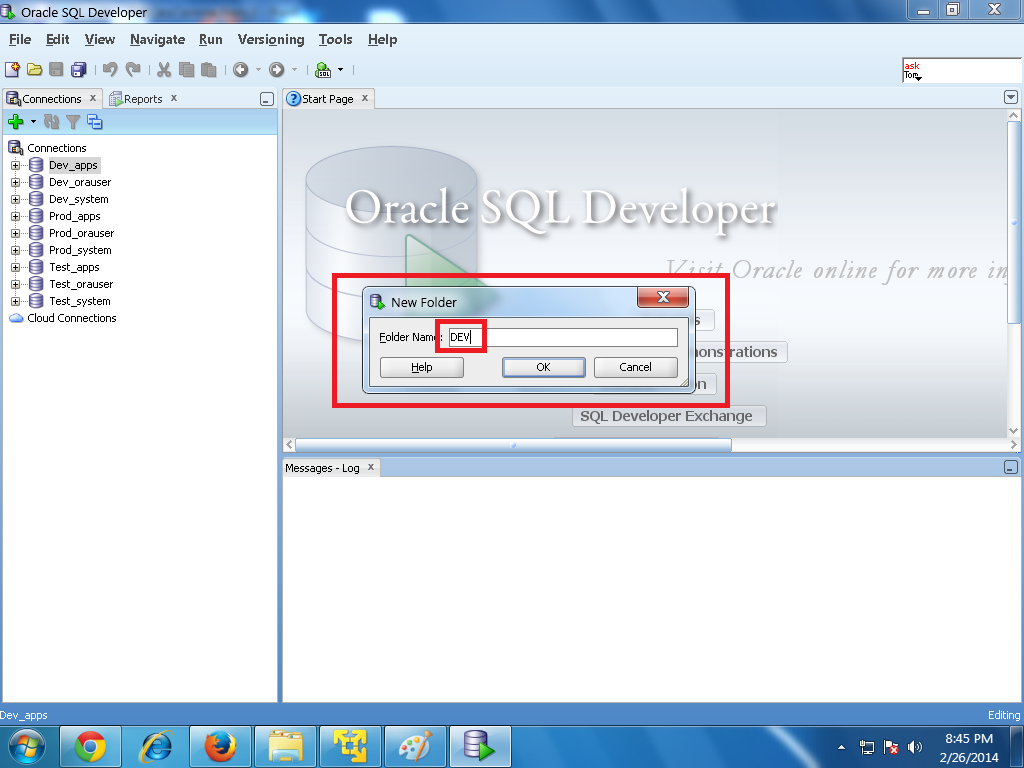Expand the Prod_system connection node
The image size is (1024, 768).
(x=15, y=250)
